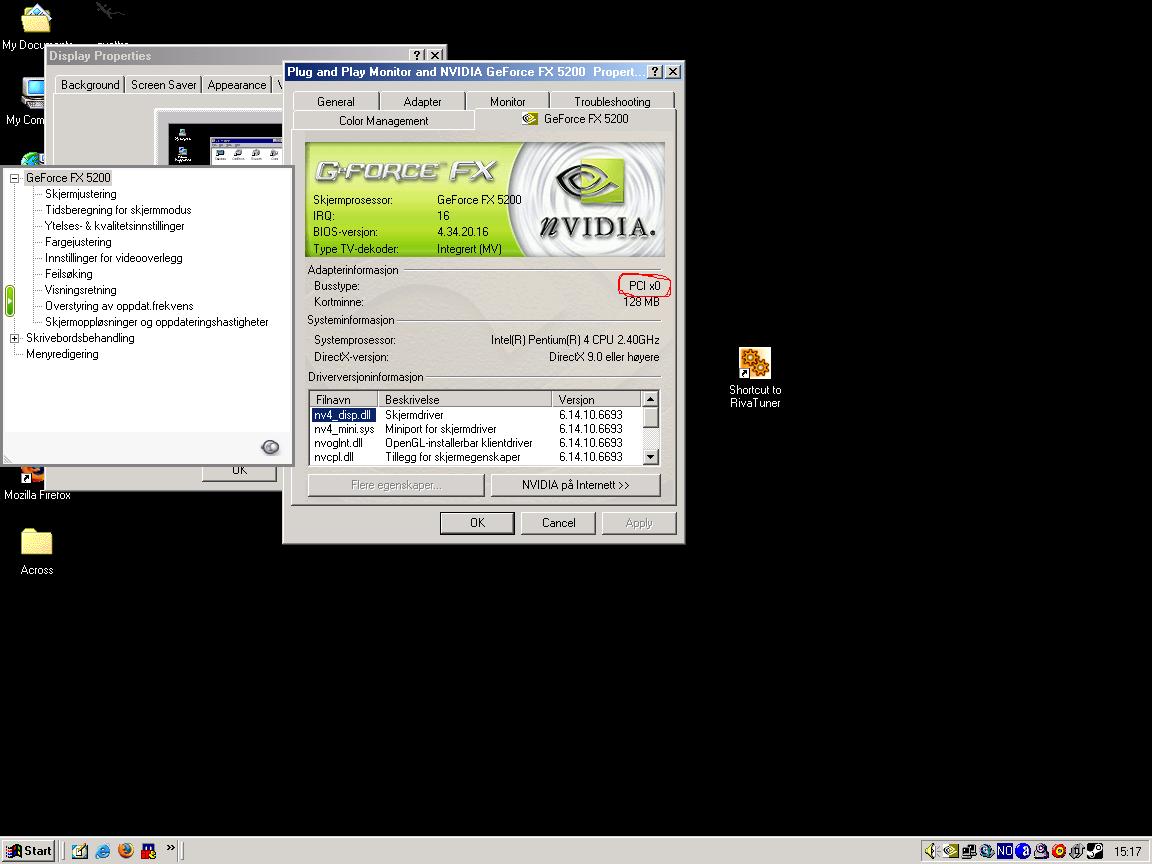Open the M.A.M.E. style quick launch icon

pos(148,851)
